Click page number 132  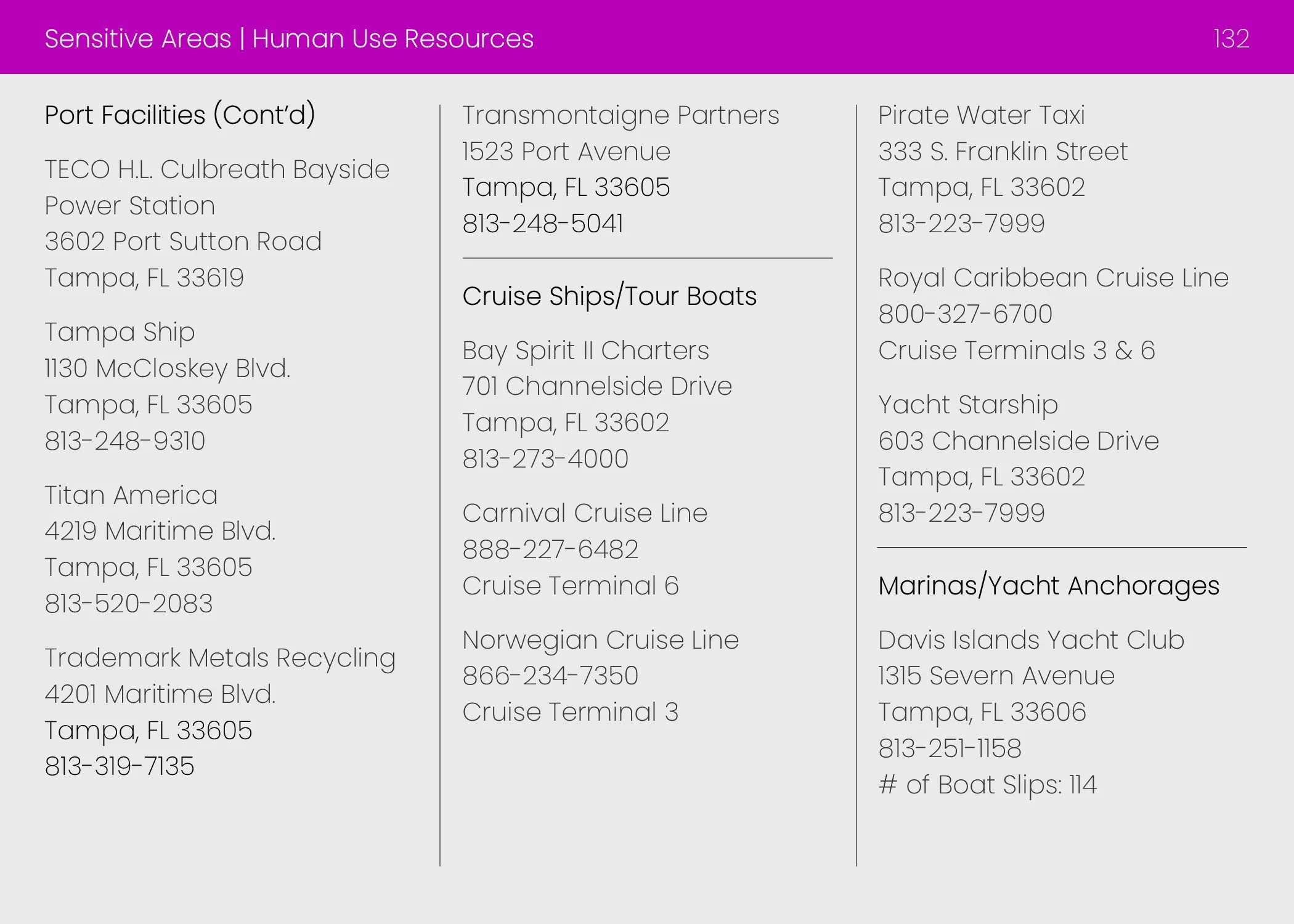[x=1231, y=39]
